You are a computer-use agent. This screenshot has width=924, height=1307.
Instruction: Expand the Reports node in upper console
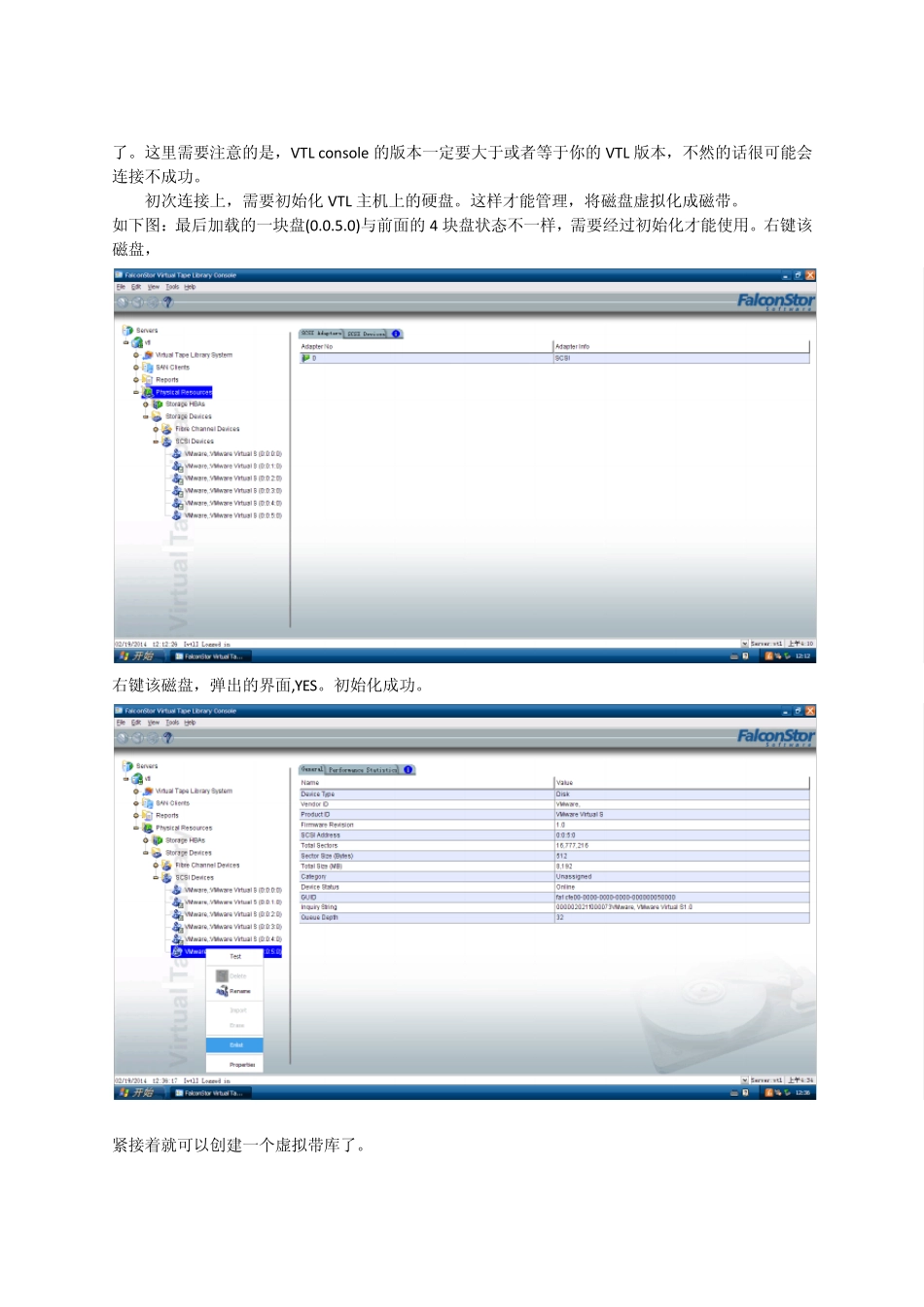coord(136,380)
